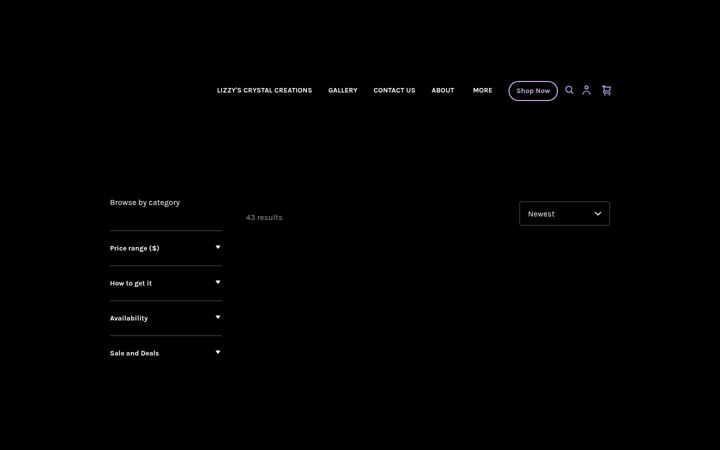Open the Contact Us page
The height and width of the screenshot is (450, 720).
point(394,90)
